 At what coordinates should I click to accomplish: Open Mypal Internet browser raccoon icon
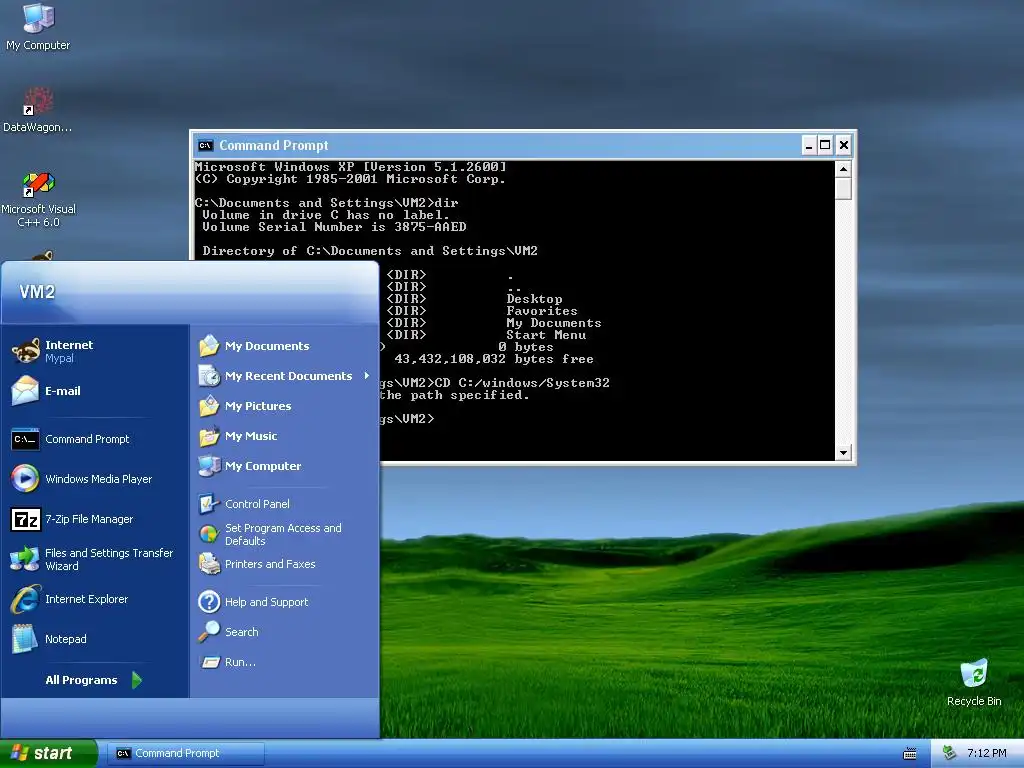coord(25,351)
